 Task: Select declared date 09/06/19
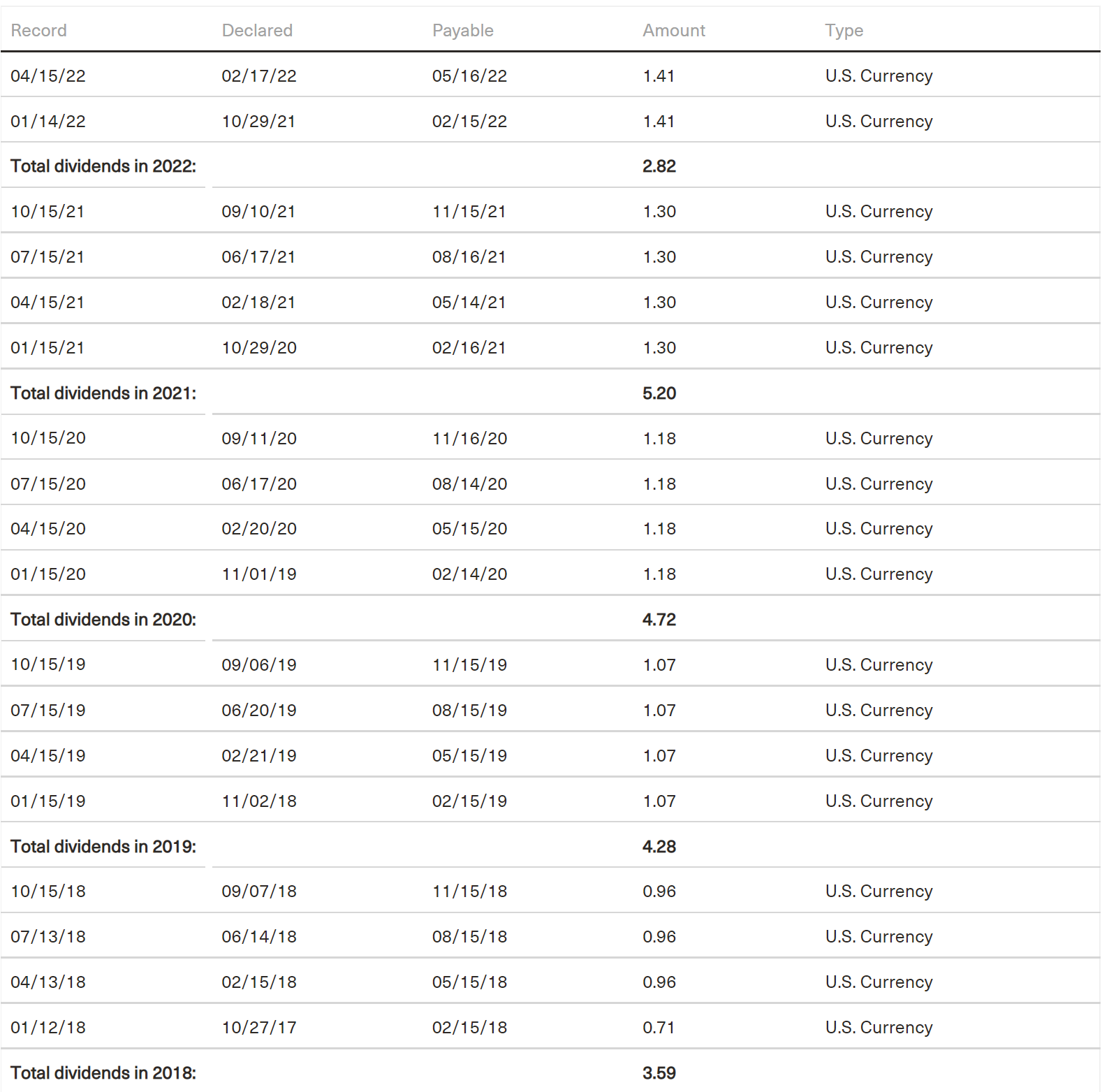(259, 665)
